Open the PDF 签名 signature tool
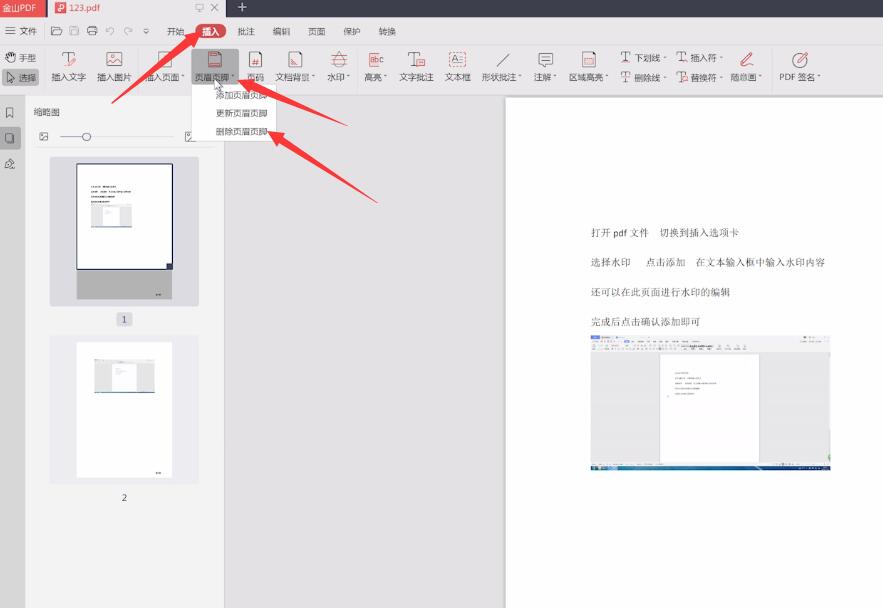The height and width of the screenshot is (608, 883). click(x=800, y=67)
